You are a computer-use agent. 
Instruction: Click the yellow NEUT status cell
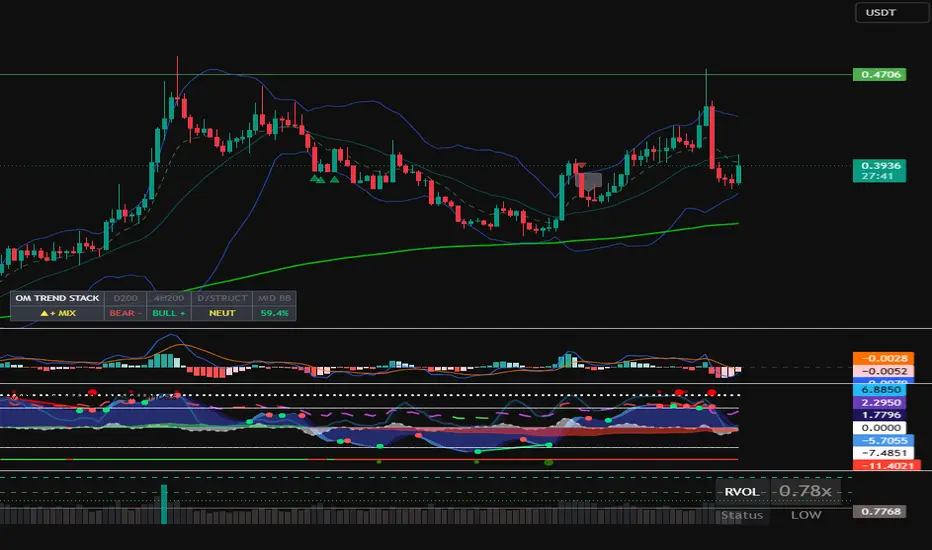(x=222, y=313)
